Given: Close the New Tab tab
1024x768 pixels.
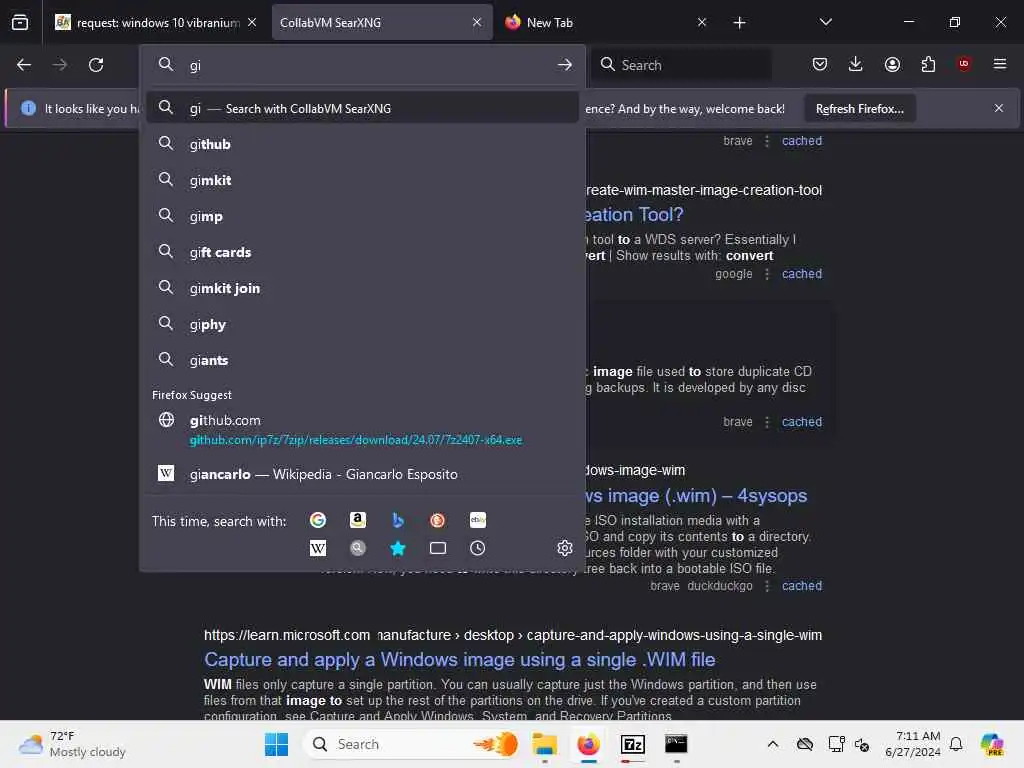Looking at the screenshot, I should (702, 22).
